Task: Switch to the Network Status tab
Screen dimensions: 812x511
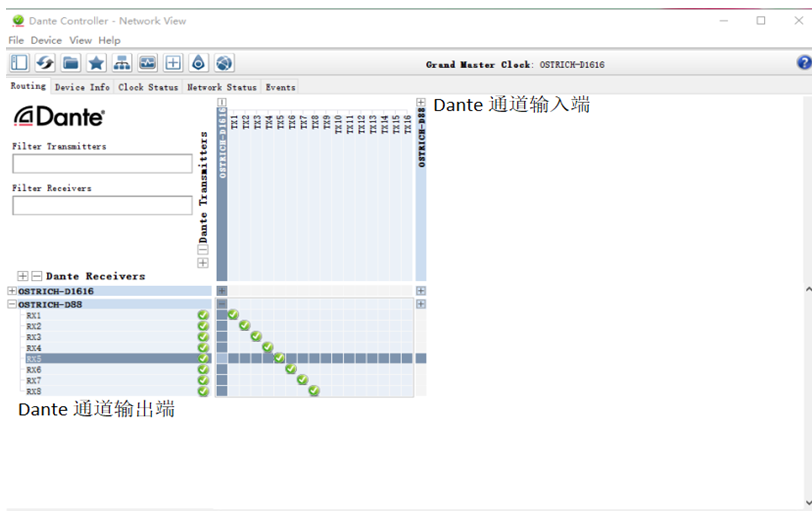Action: 222,87
